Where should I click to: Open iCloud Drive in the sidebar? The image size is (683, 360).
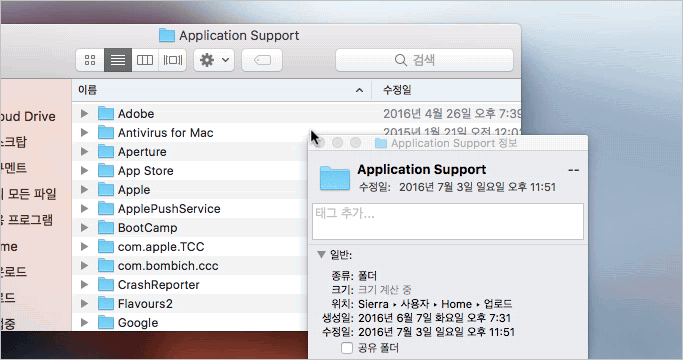coord(27,116)
